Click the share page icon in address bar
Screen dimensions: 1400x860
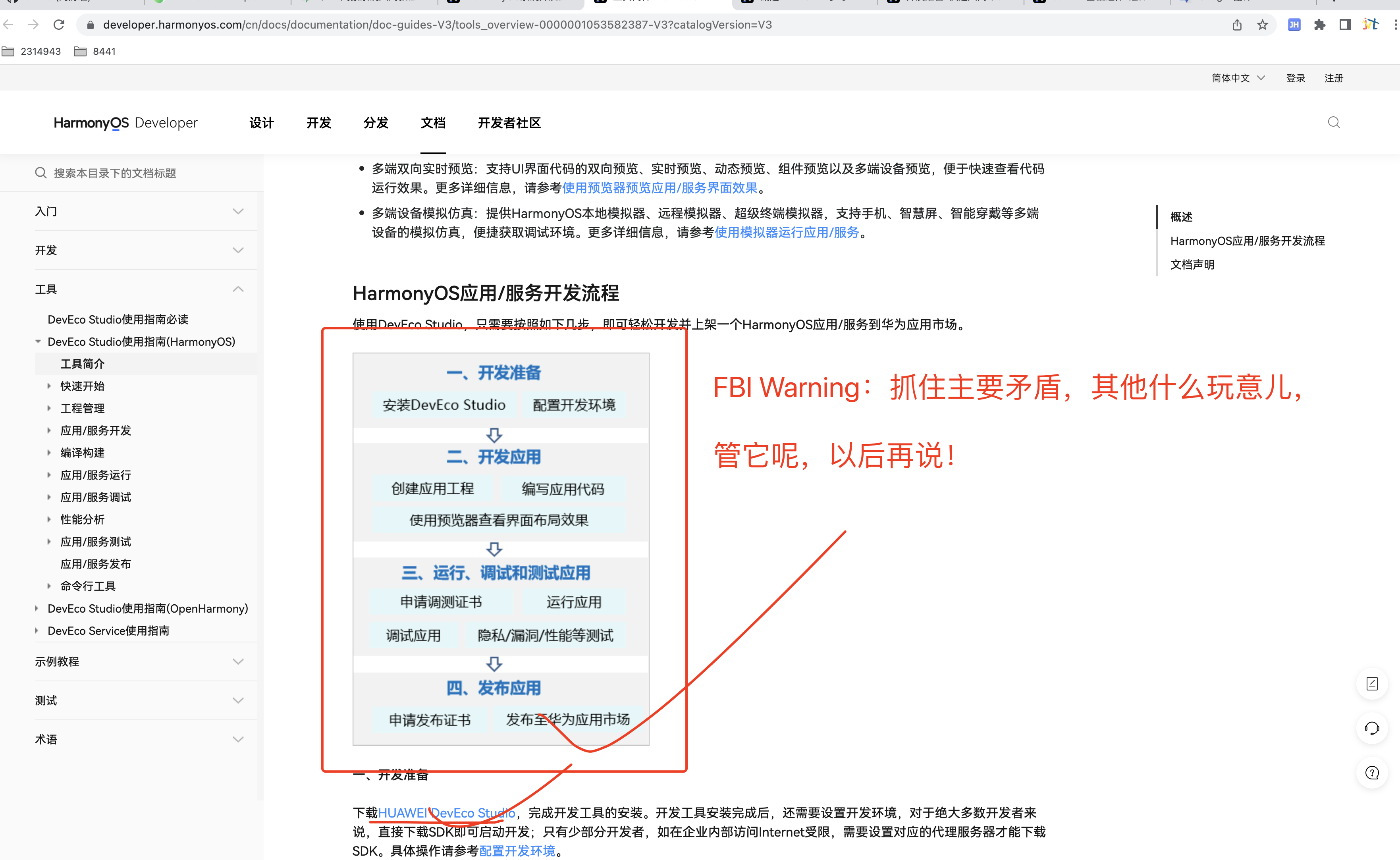[1237, 25]
